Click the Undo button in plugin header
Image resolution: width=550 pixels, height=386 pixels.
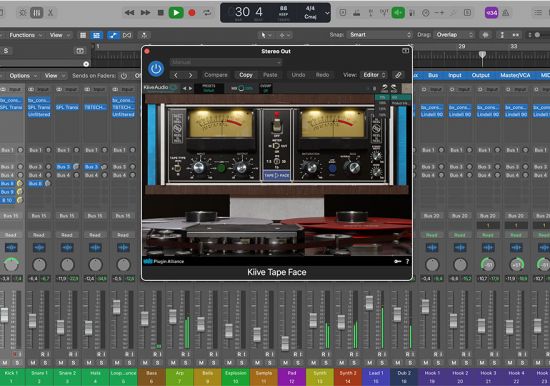(x=299, y=75)
